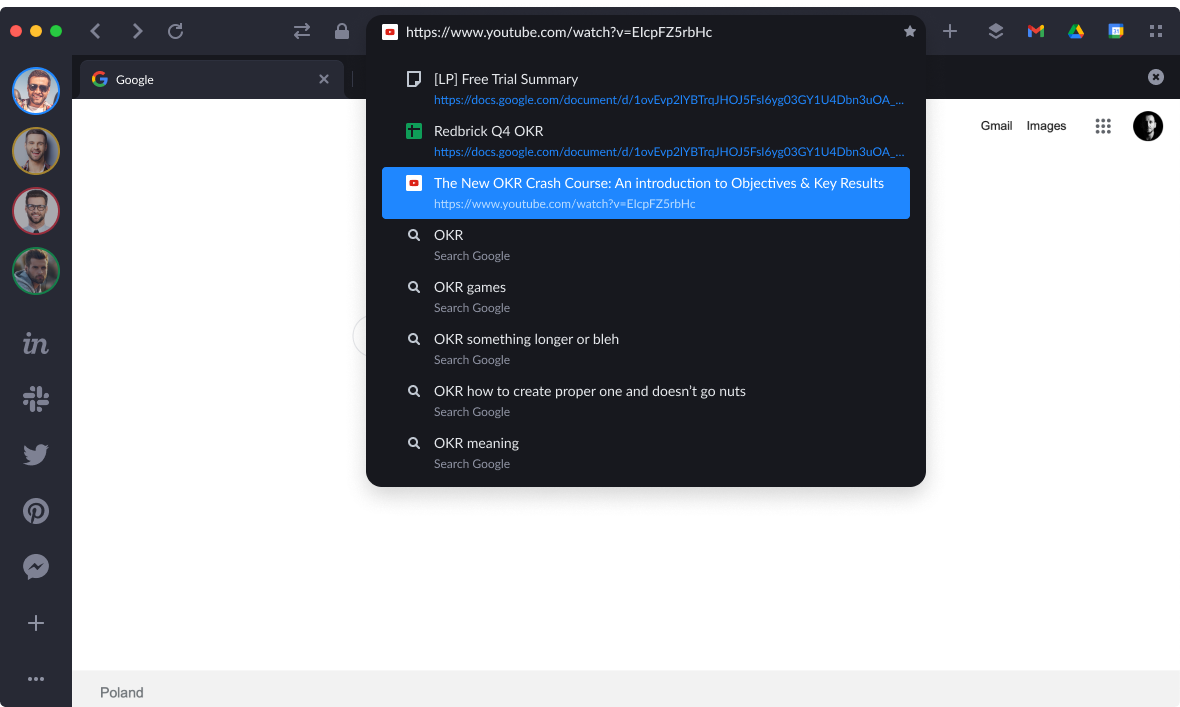Bookmark page with the star icon
The width and height of the screenshot is (1180, 707).
[909, 32]
